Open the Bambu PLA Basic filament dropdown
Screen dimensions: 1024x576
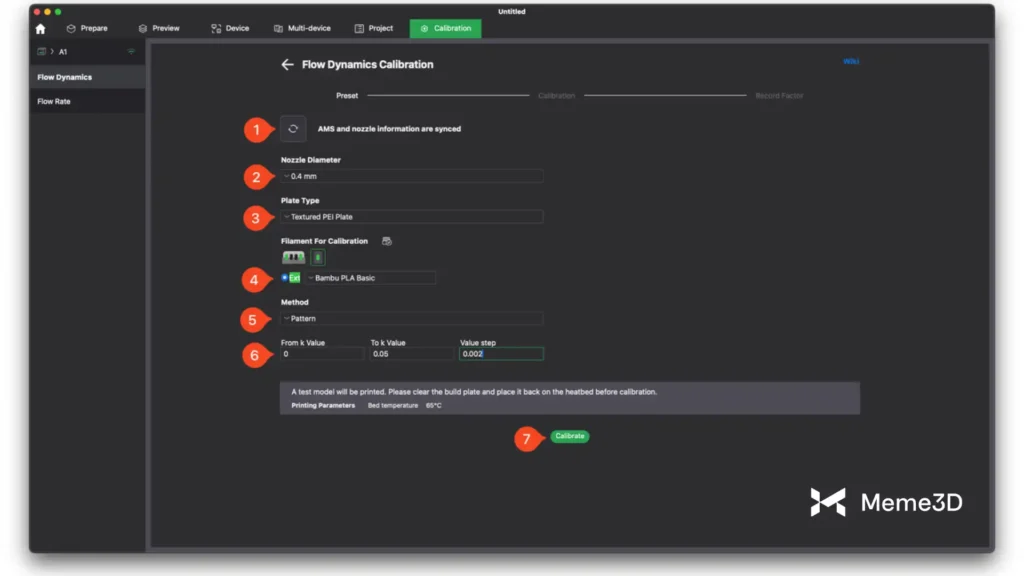point(370,277)
